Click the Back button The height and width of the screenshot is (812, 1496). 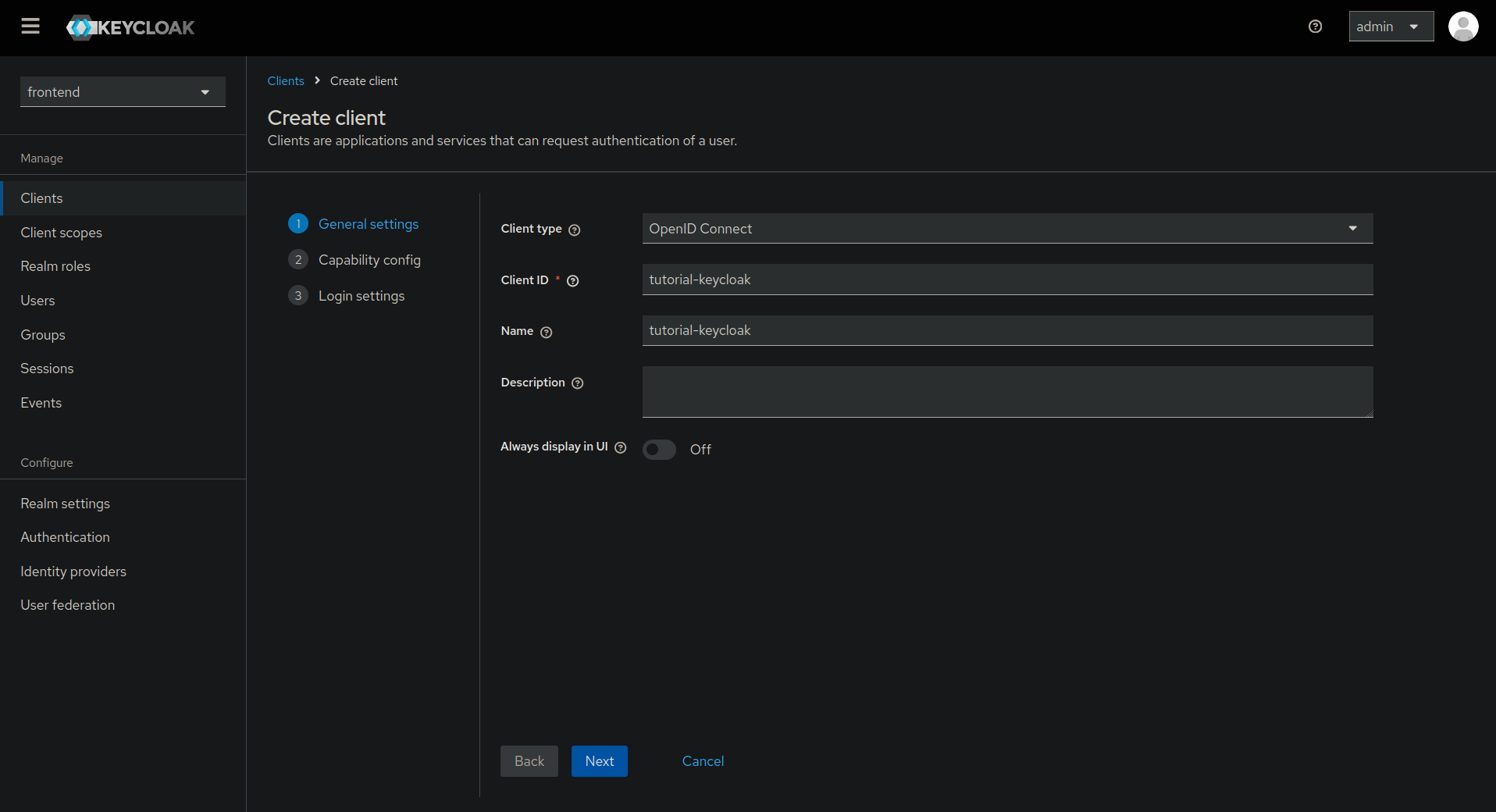point(529,761)
